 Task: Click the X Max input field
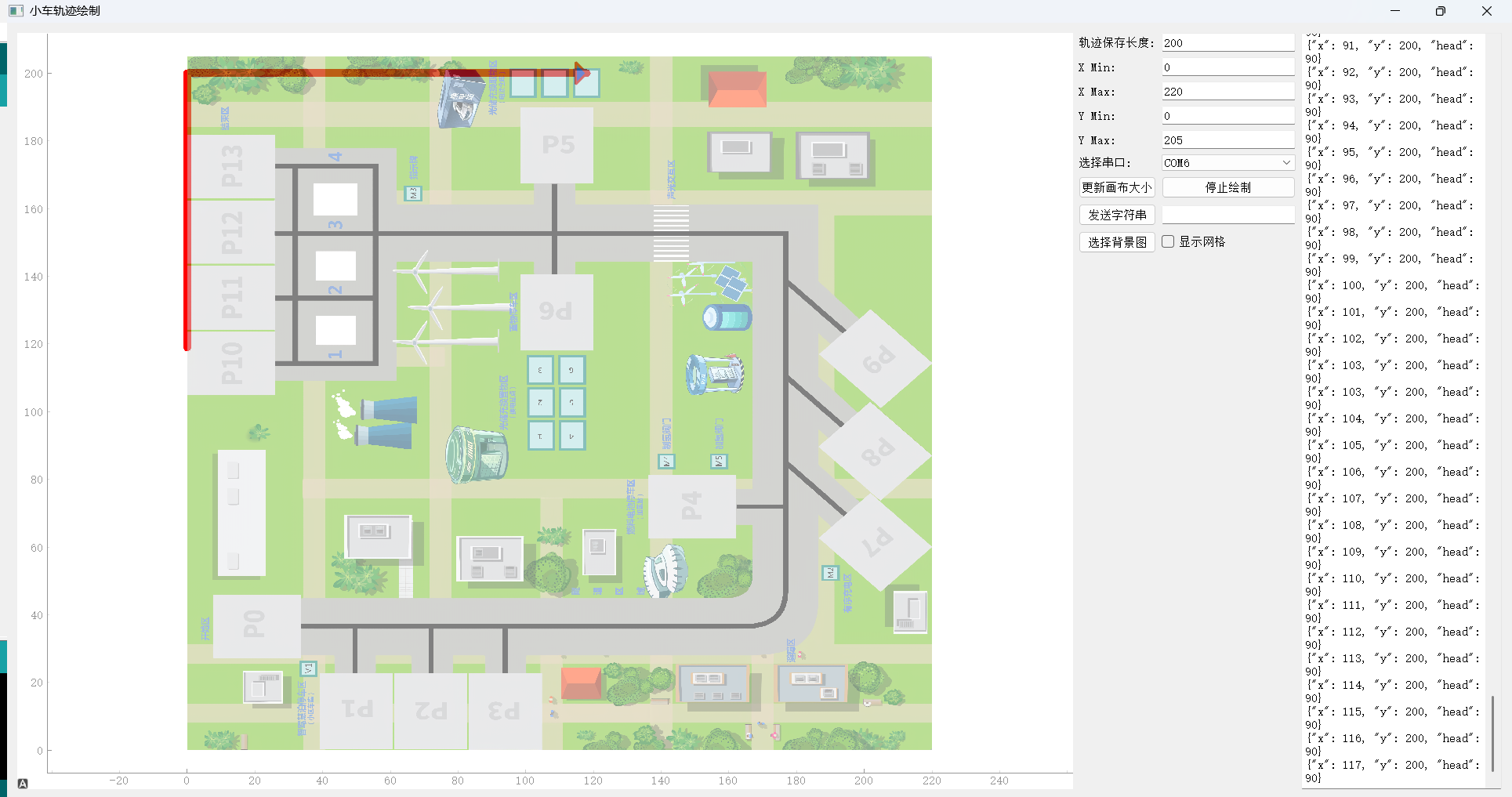[x=1227, y=92]
